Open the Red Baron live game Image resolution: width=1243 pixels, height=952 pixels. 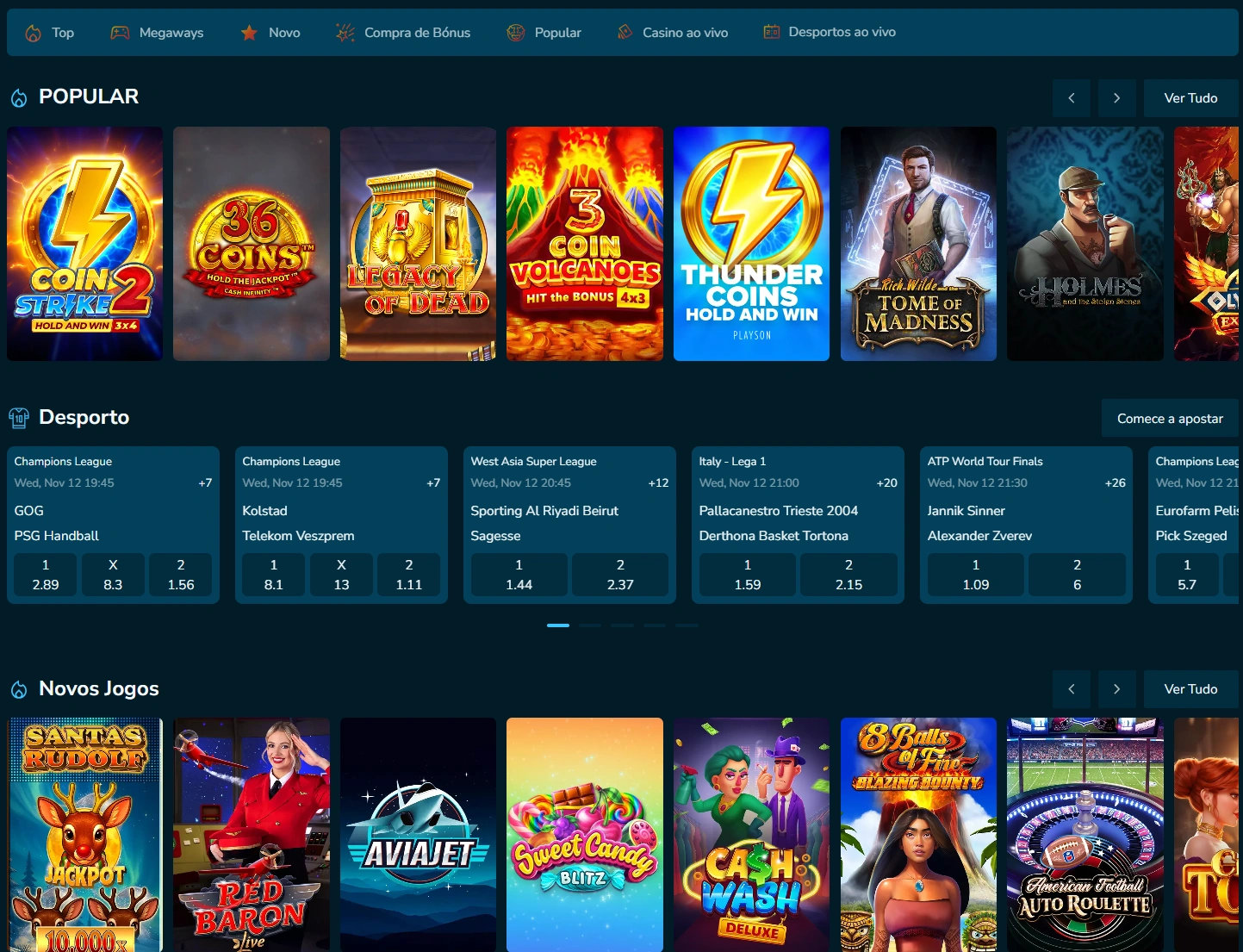pyautogui.click(x=251, y=834)
